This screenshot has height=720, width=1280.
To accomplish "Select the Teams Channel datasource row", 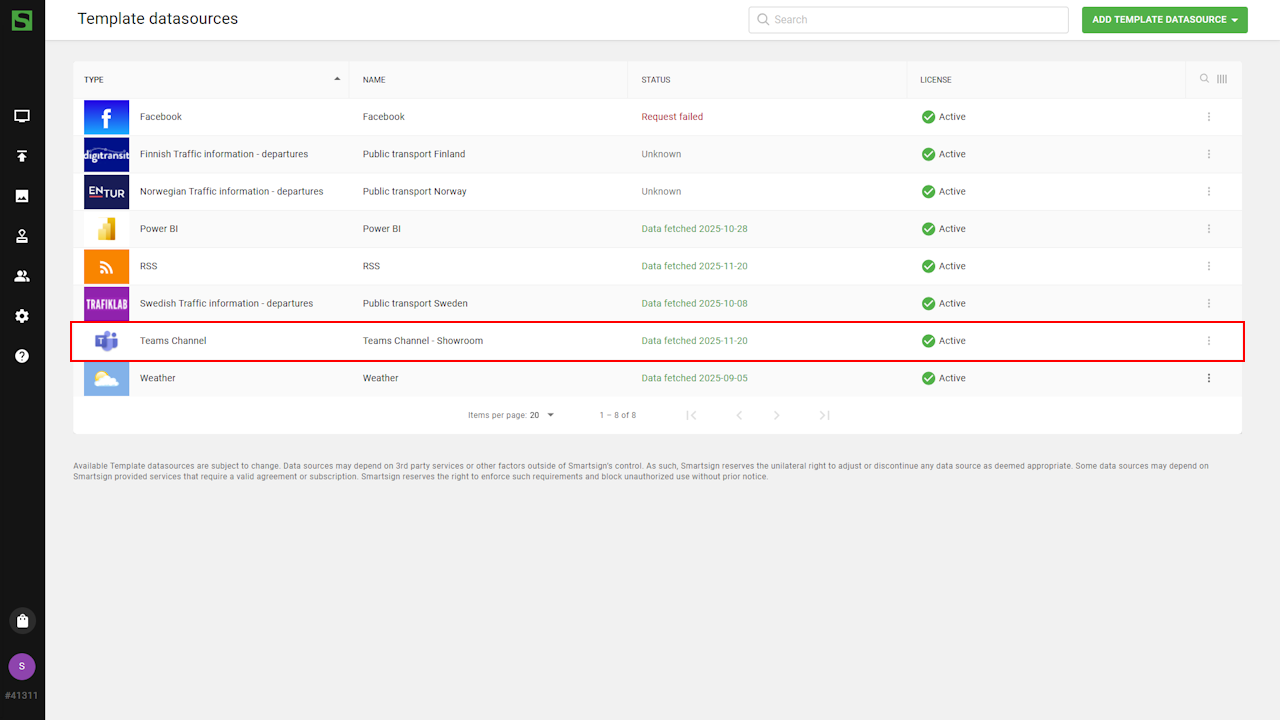I will (x=423, y=341).
